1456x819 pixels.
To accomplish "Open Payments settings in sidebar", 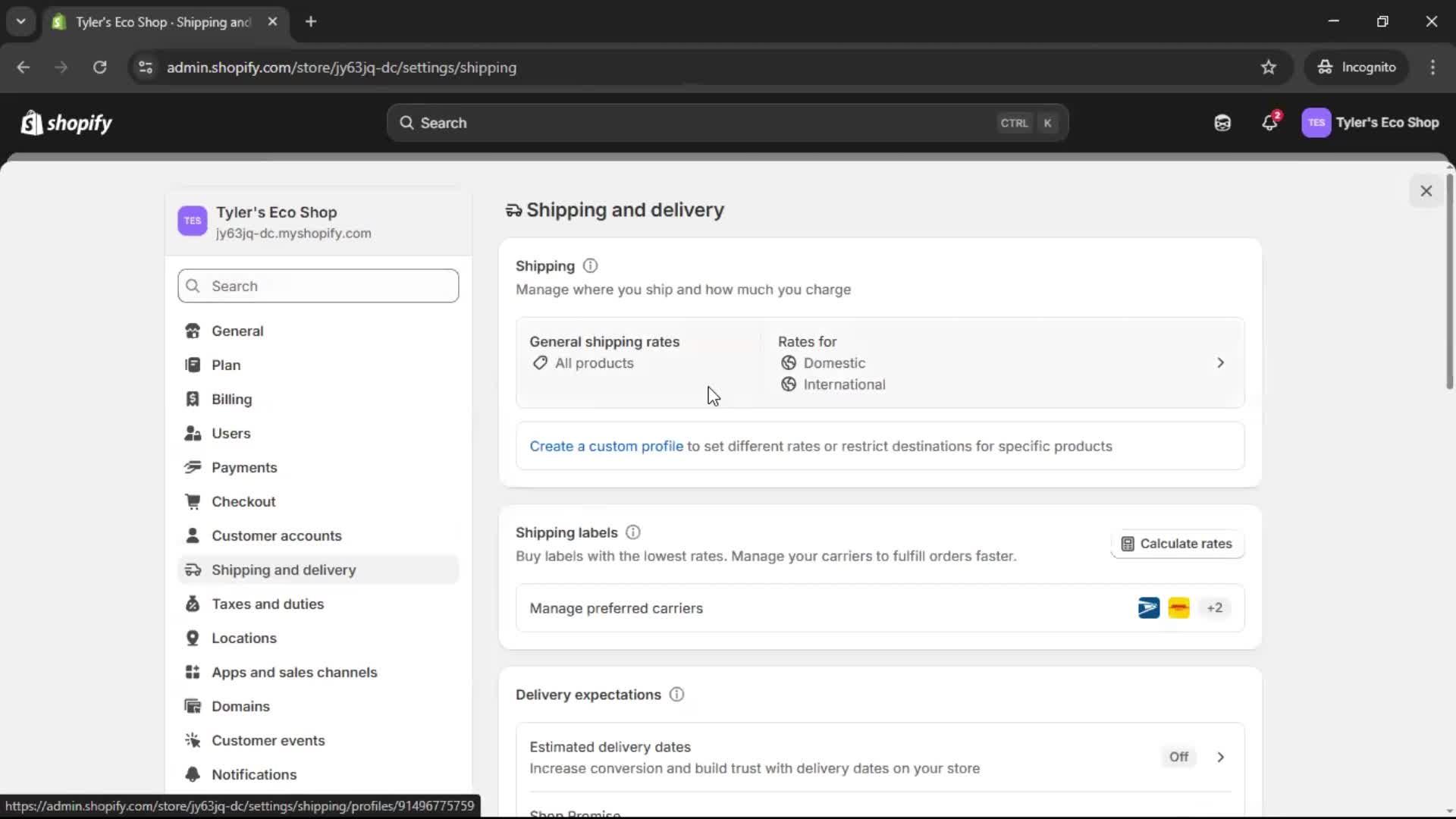I will point(244,467).
